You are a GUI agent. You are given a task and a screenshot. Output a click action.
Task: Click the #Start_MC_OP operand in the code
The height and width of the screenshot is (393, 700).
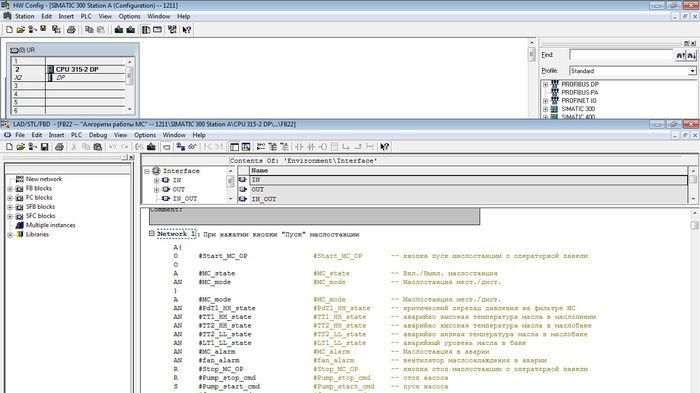223,256
